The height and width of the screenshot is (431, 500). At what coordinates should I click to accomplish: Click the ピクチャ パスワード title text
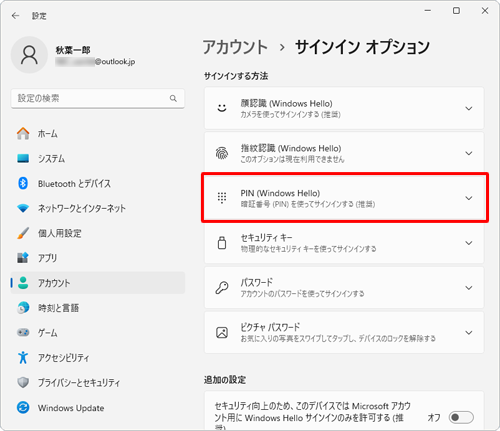pyautogui.click(x=270, y=327)
